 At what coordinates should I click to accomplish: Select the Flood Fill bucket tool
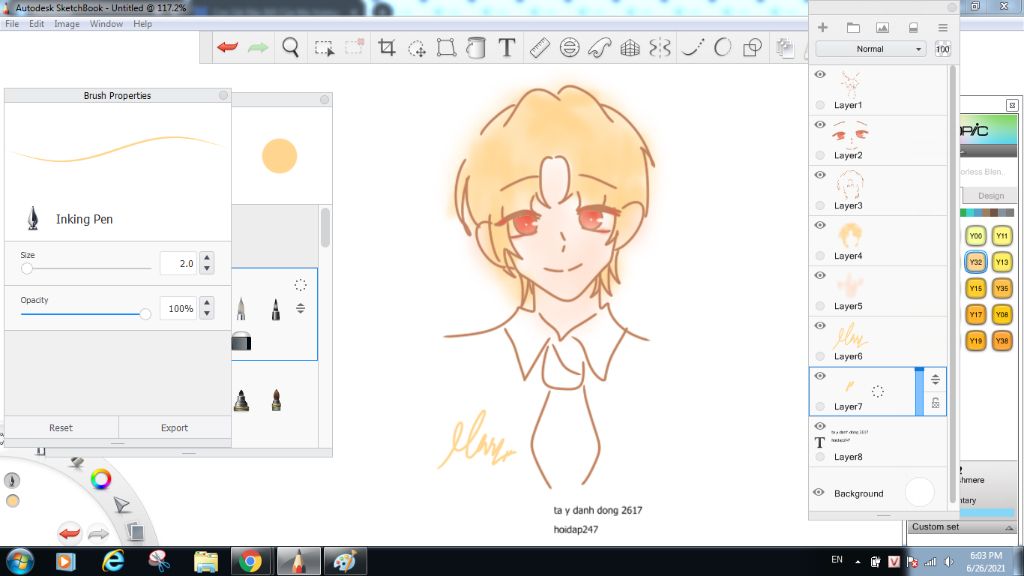476,48
